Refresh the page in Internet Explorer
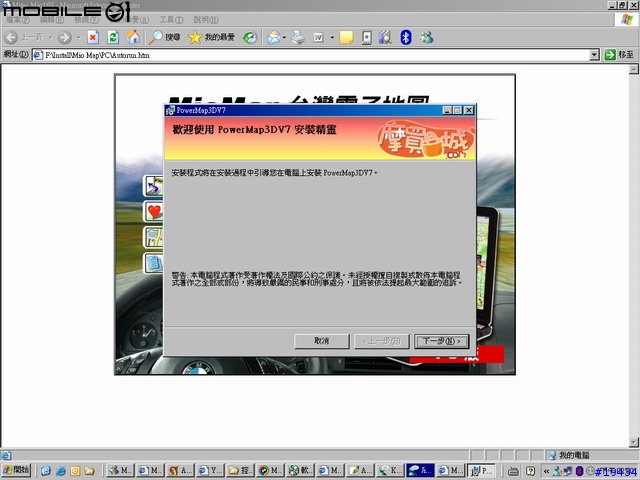Screen dimensions: 640x480 point(113,38)
